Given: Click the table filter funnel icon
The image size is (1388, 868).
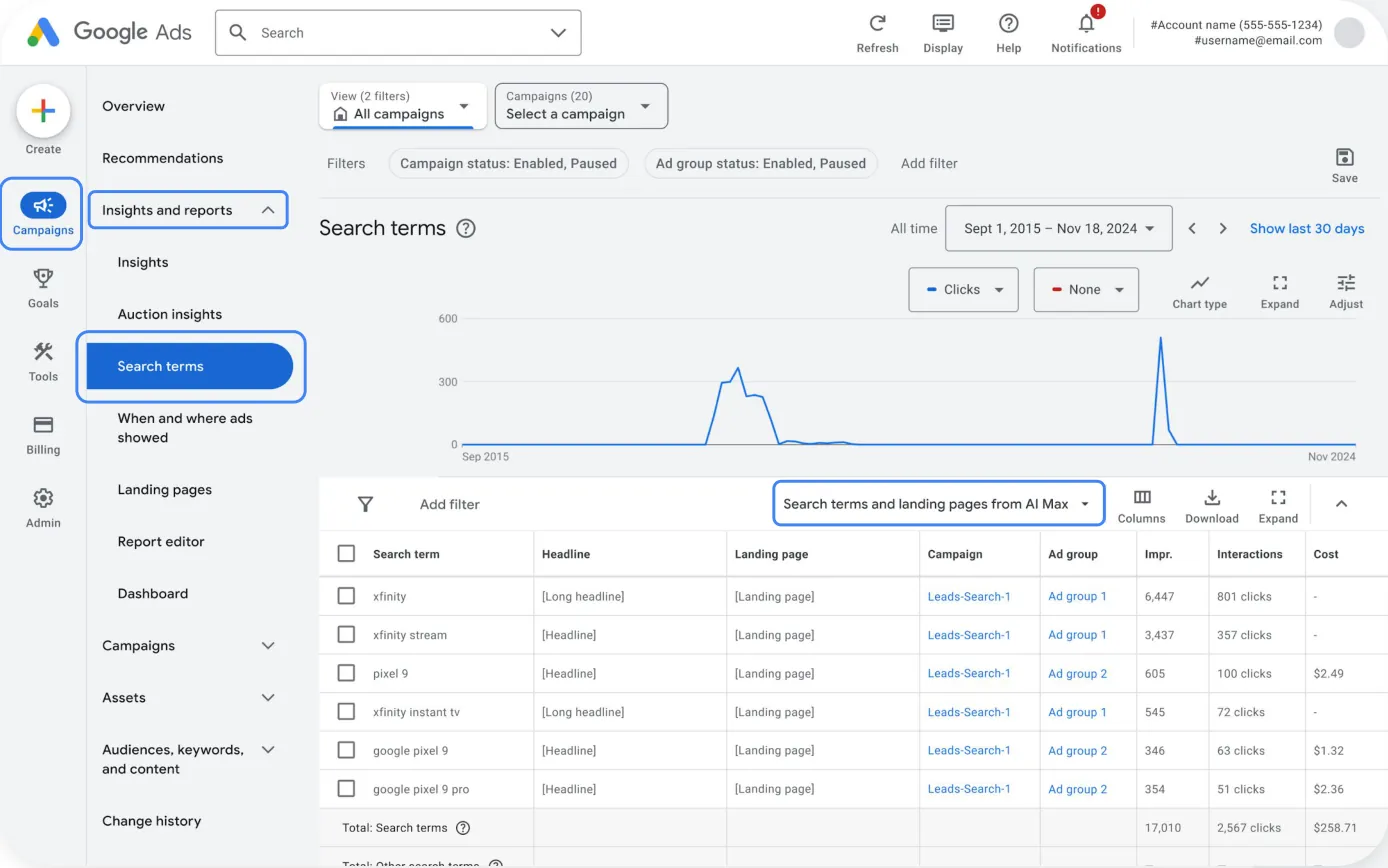Looking at the screenshot, I should coord(365,504).
